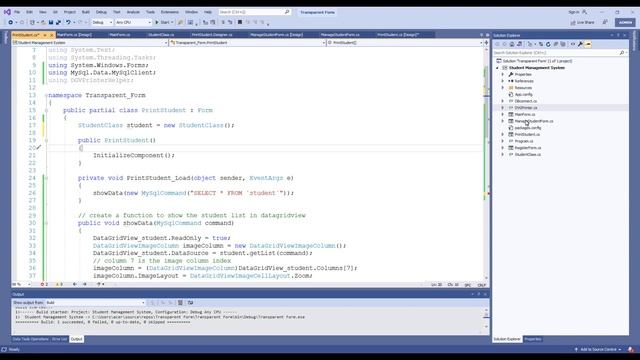Select App.config in Solution Explorer
640x360 pixels.
[x=523, y=94]
